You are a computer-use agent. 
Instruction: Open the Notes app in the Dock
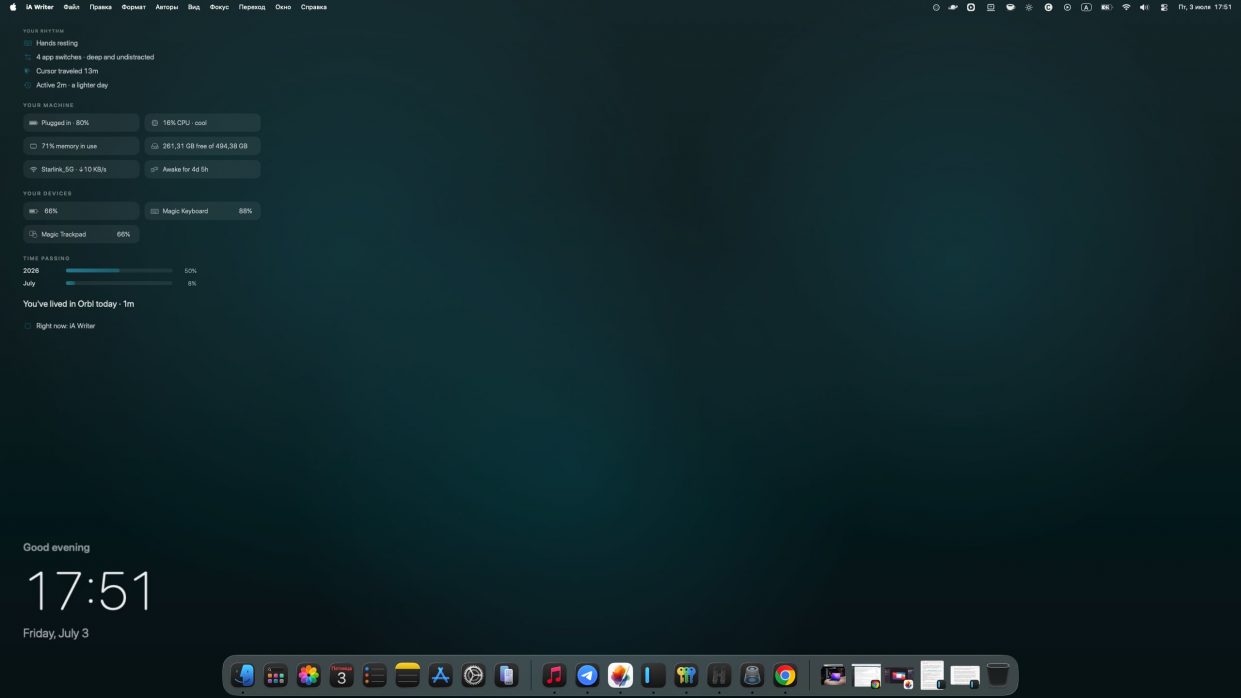coord(408,676)
